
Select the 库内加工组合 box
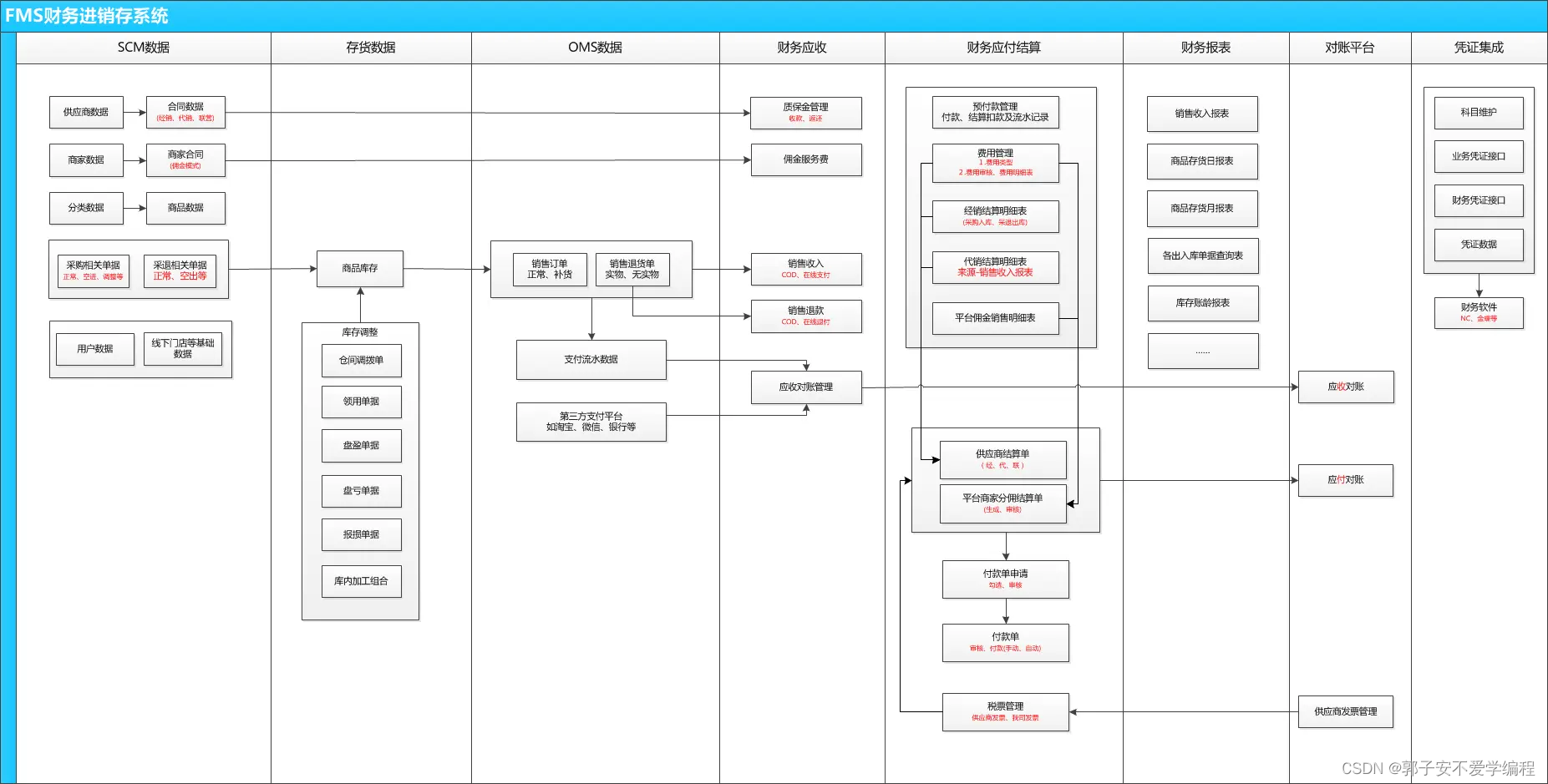[362, 581]
